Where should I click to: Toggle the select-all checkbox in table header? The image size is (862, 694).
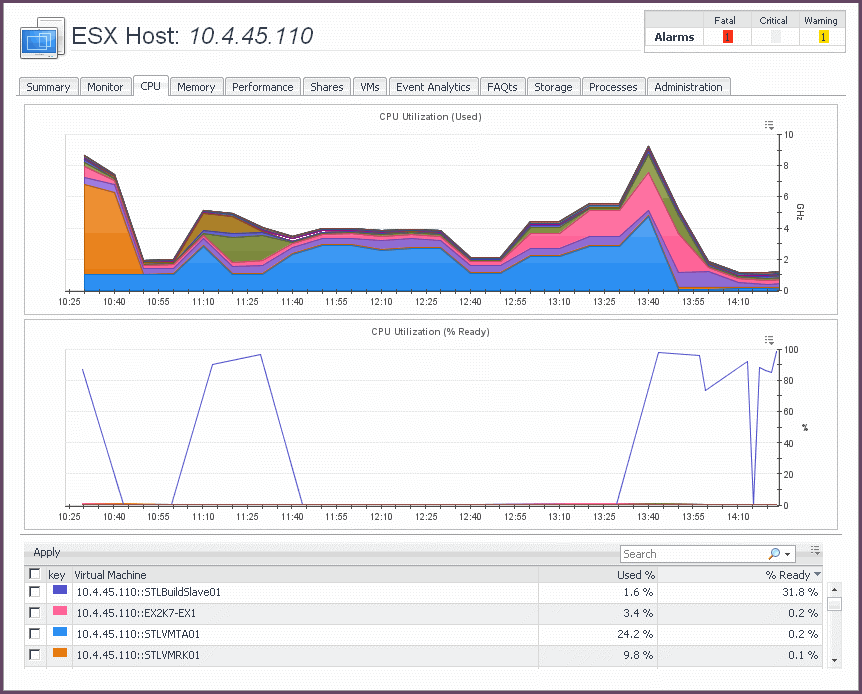[35, 574]
